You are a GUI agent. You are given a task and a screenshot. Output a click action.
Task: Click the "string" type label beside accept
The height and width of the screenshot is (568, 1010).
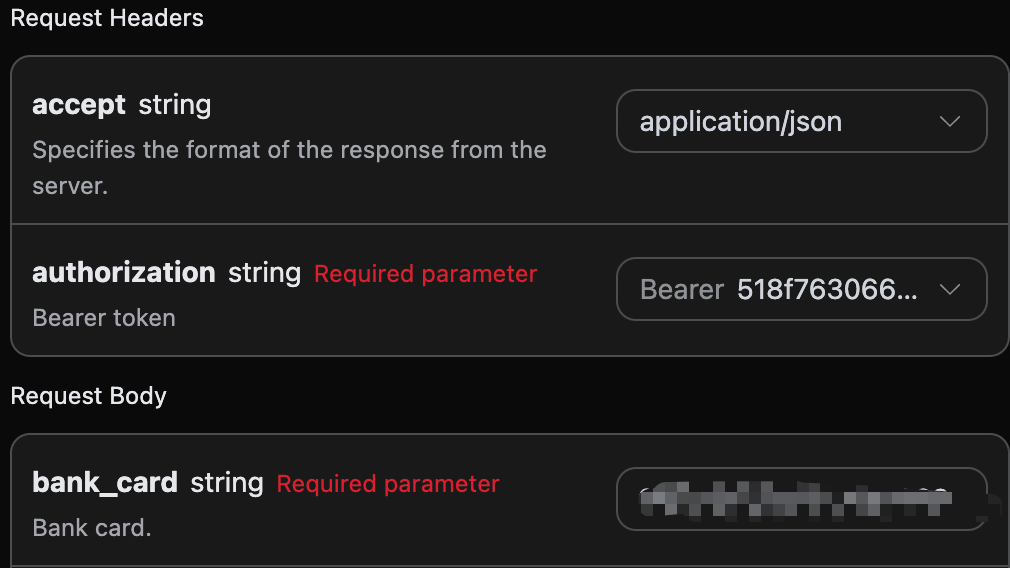175,105
